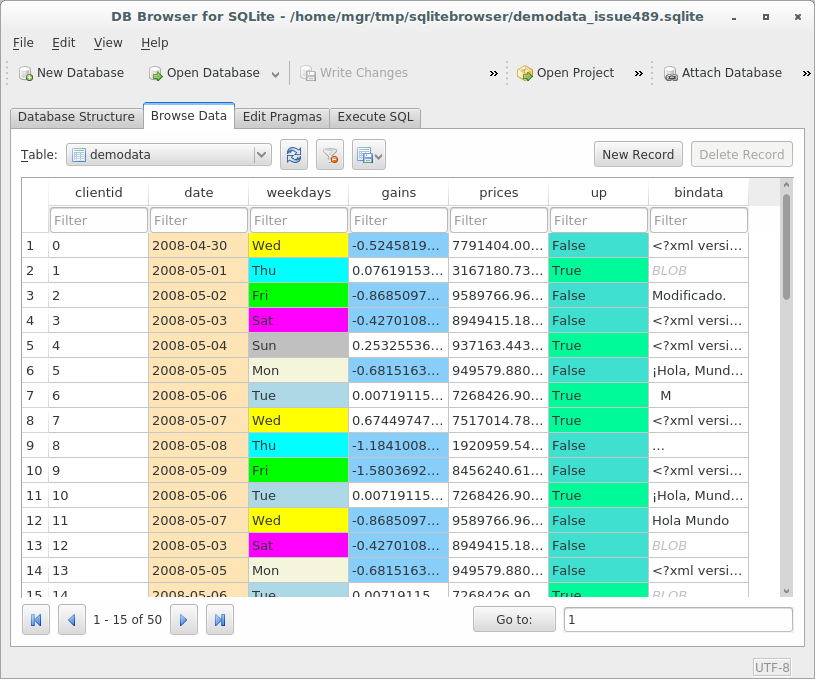Screen dimensions: 815x679
Task: Switch to the Execute SQL tab
Action: click(x=375, y=116)
